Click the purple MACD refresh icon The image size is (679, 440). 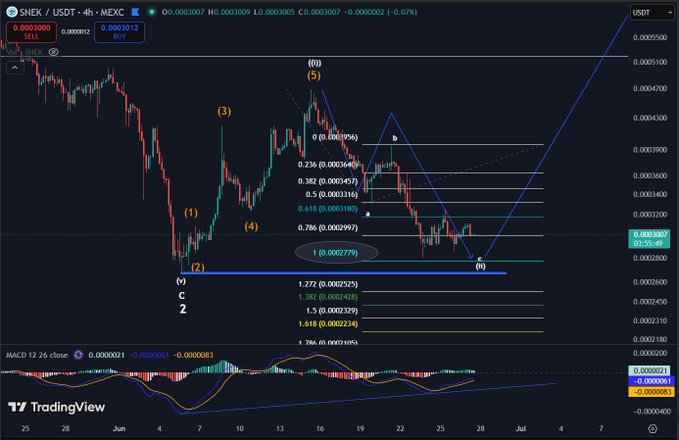78,355
